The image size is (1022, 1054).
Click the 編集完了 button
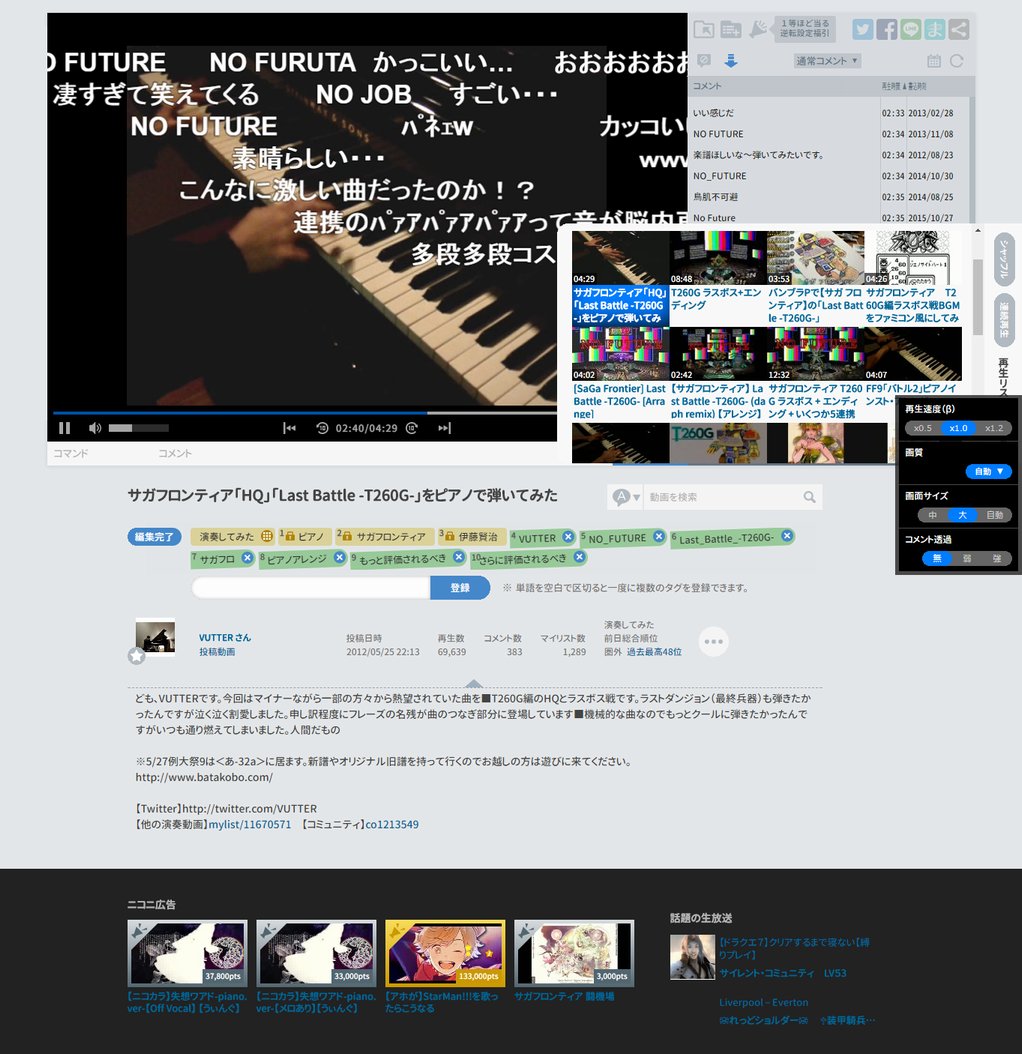[x=154, y=536]
